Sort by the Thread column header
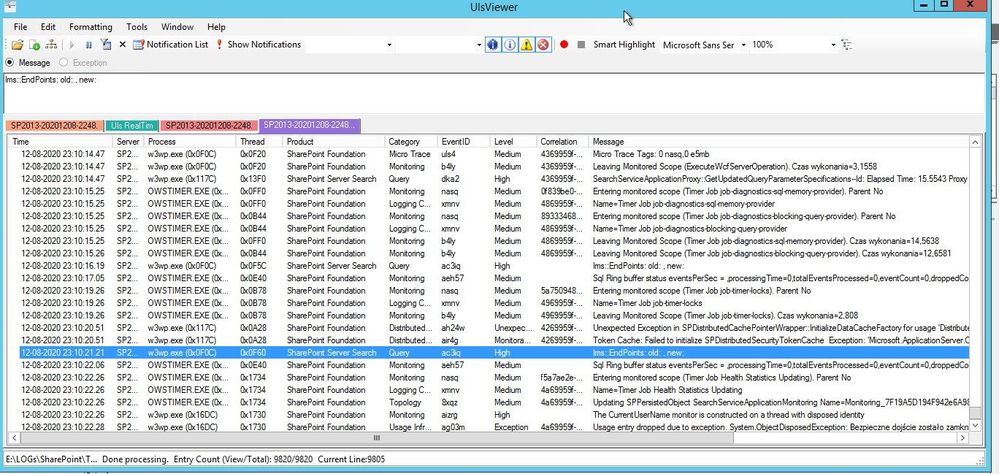This screenshot has height=474, width=999. [x=259, y=141]
